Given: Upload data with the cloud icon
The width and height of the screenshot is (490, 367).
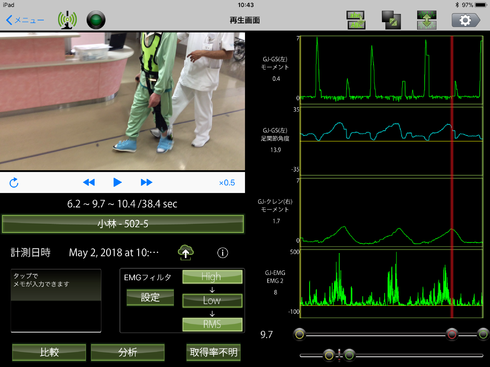Looking at the screenshot, I should pos(186,252).
